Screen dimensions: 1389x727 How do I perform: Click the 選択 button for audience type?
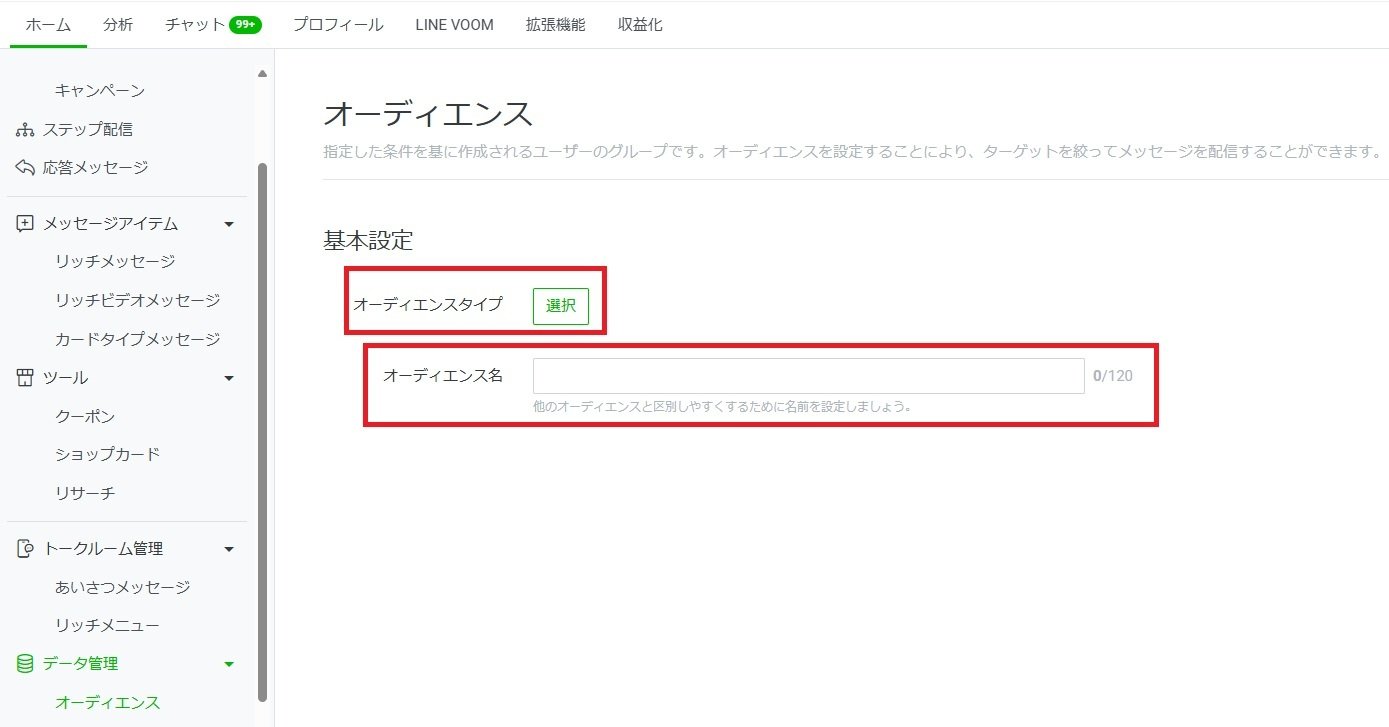click(560, 306)
